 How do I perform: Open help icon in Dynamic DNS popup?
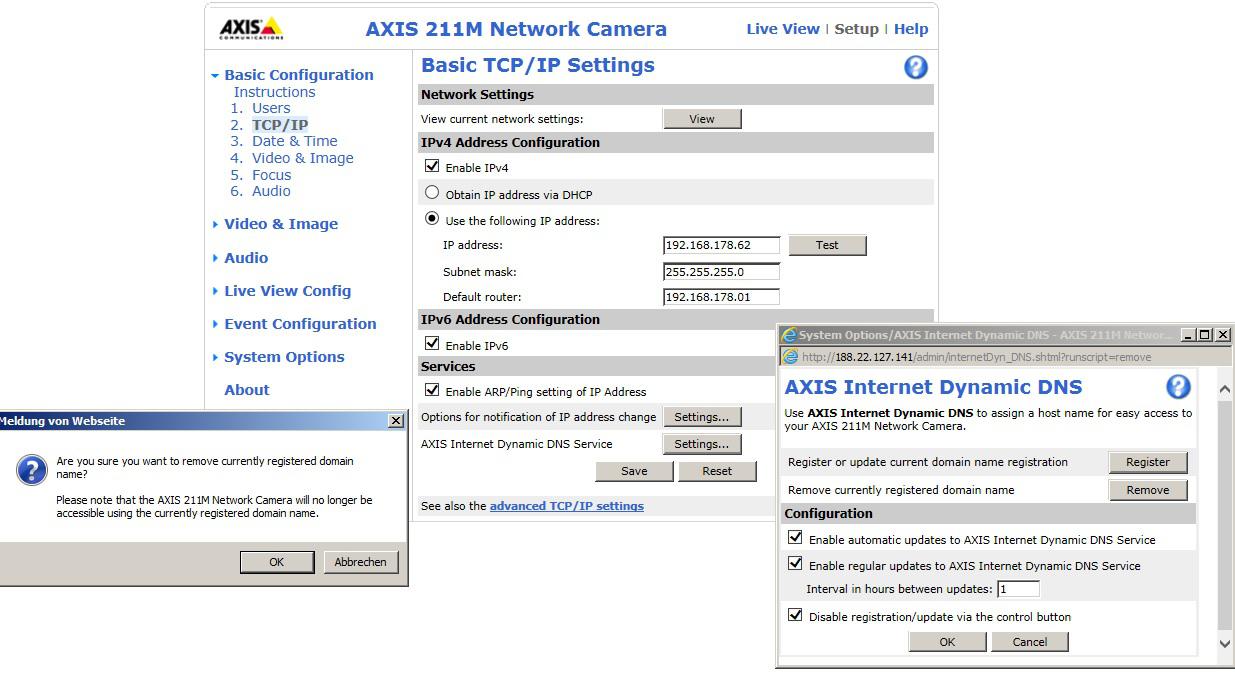[1178, 387]
